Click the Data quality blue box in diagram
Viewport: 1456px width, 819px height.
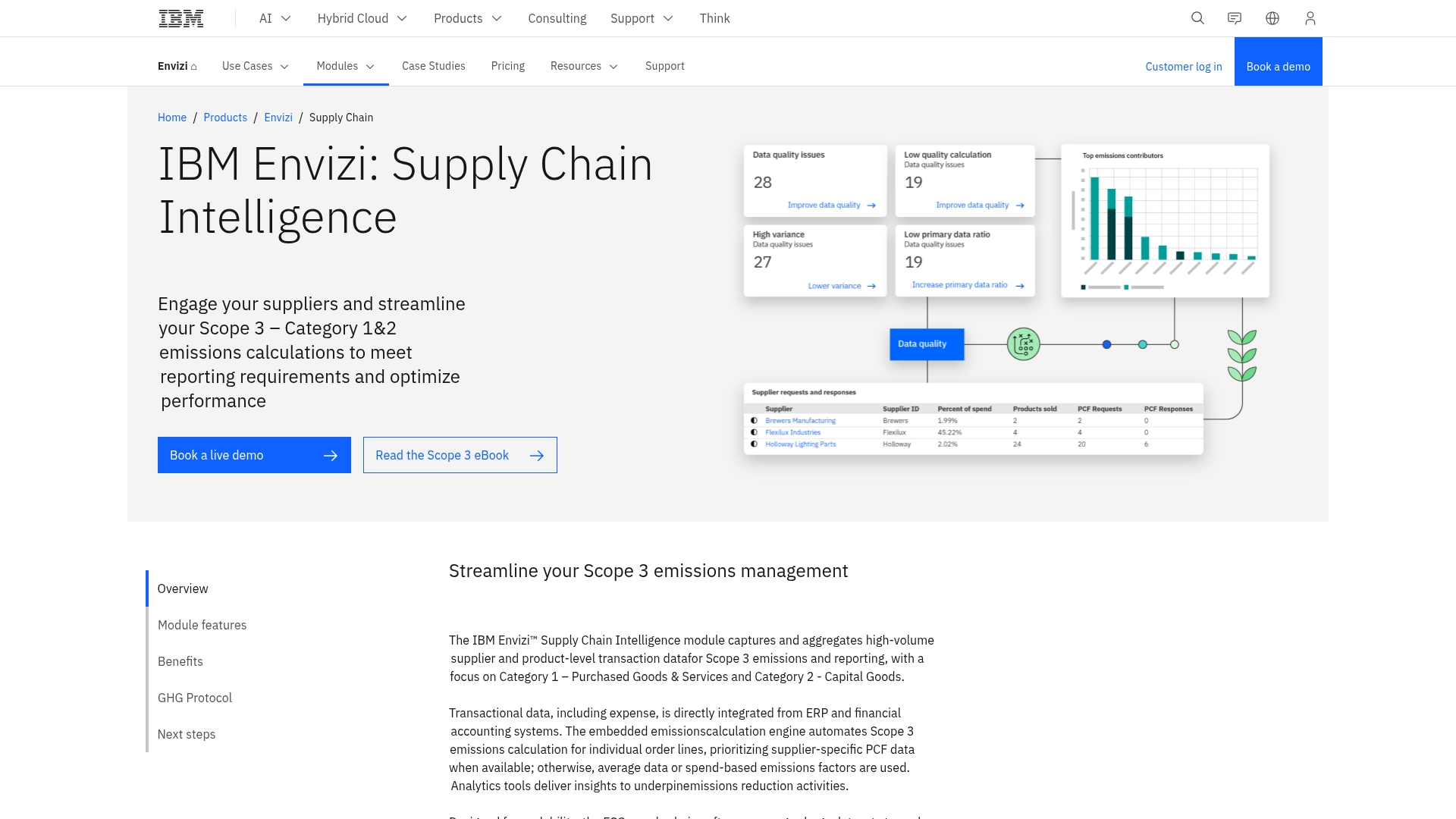(926, 344)
